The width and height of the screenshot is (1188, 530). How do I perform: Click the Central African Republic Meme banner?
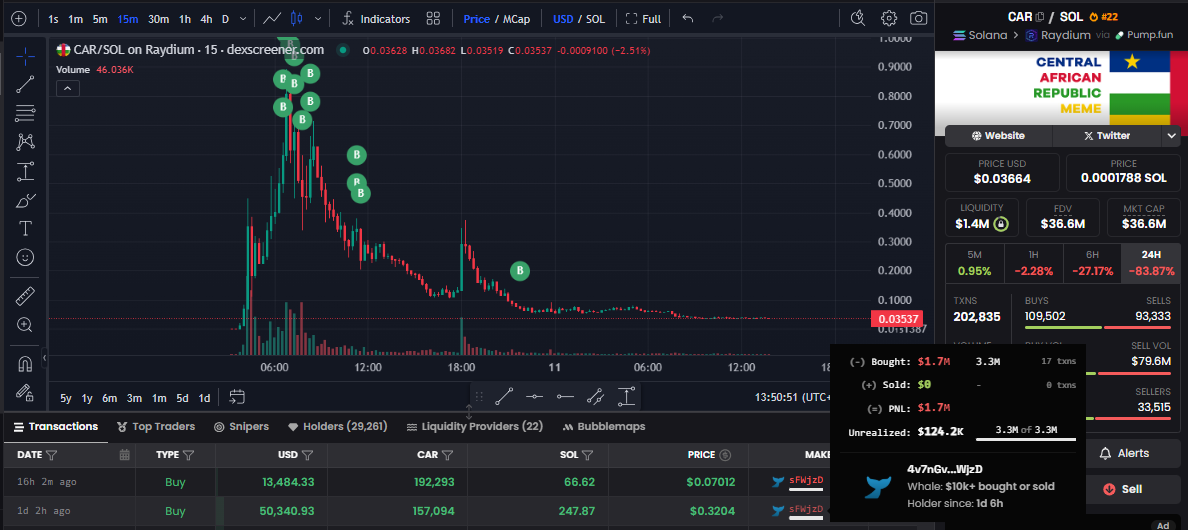pyautogui.click(x=1061, y=88)
